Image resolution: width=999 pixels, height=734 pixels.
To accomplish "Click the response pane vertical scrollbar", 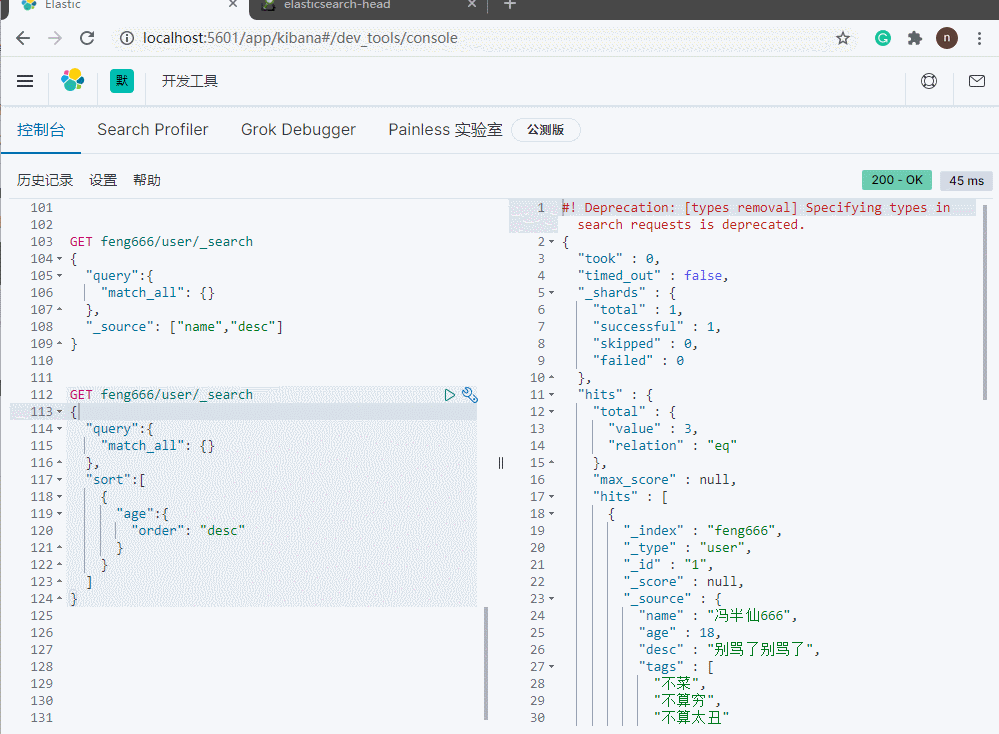I will (x=985, y=303).
